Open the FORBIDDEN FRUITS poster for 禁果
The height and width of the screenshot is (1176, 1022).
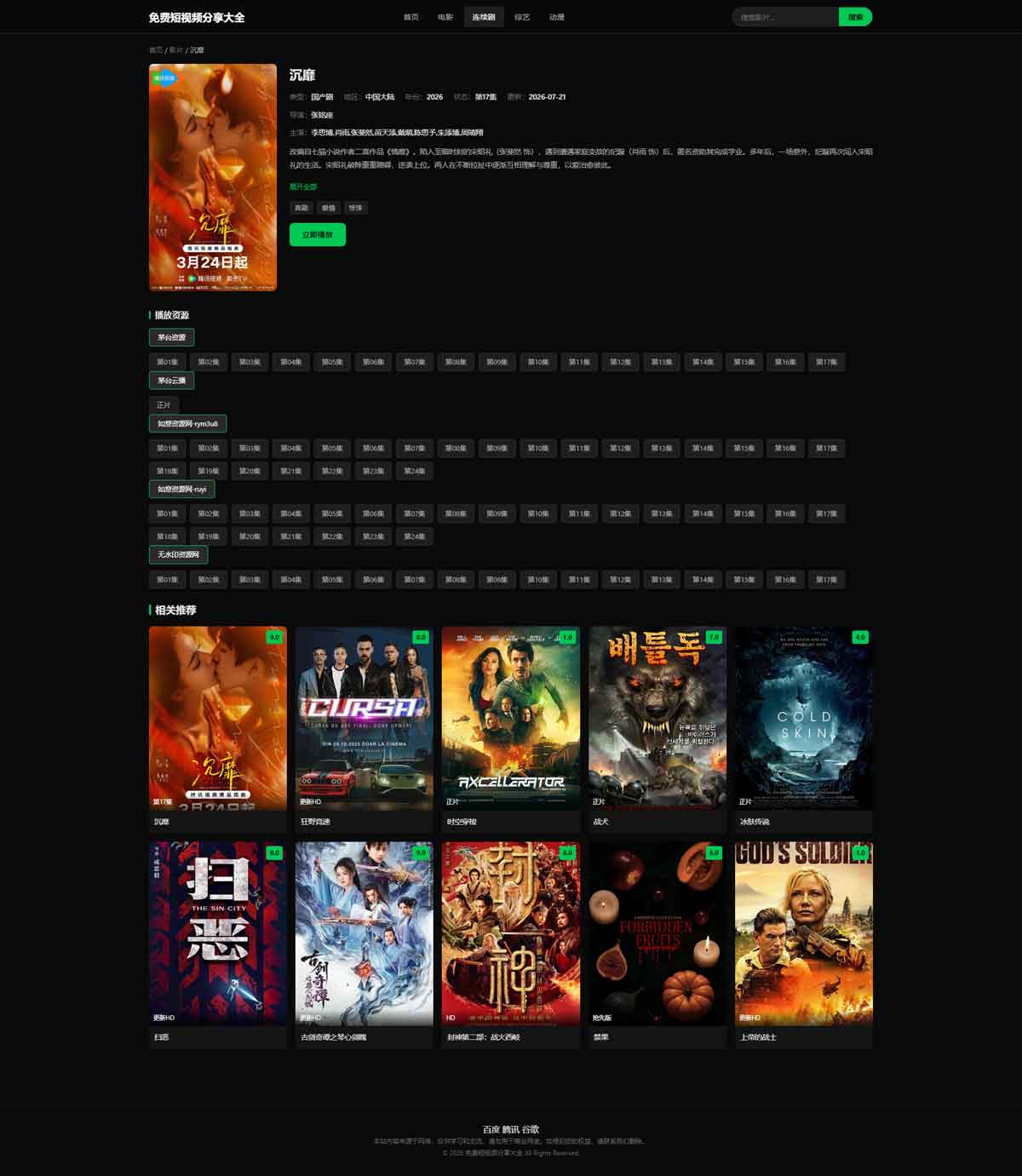(x=657, y=933)
